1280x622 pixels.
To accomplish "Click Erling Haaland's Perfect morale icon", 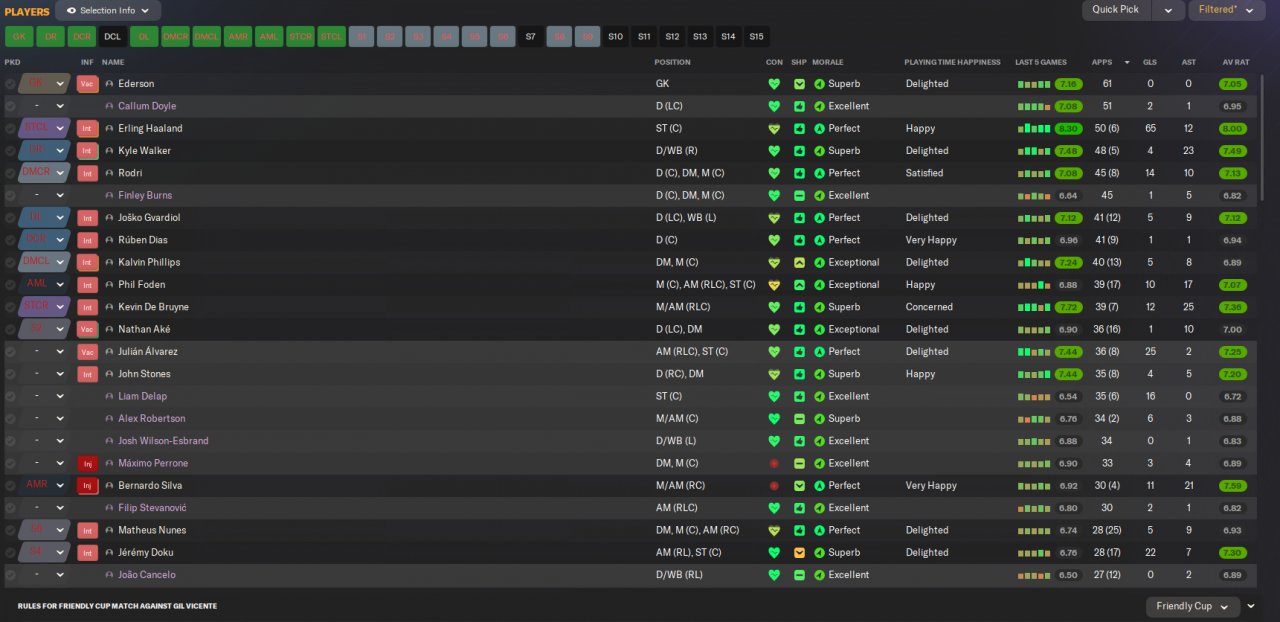I will [x=819, y=129].
